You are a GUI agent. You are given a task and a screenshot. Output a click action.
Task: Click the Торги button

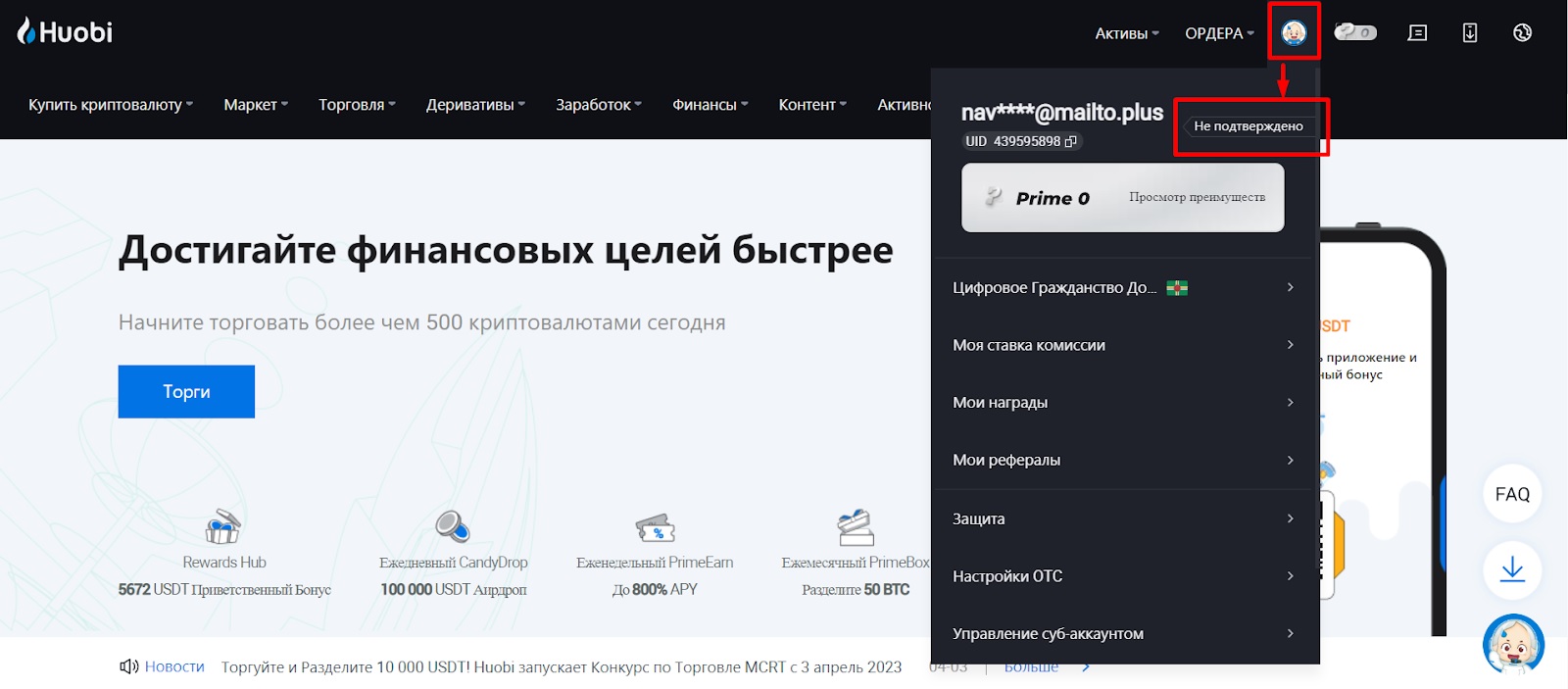click(186, 391)
